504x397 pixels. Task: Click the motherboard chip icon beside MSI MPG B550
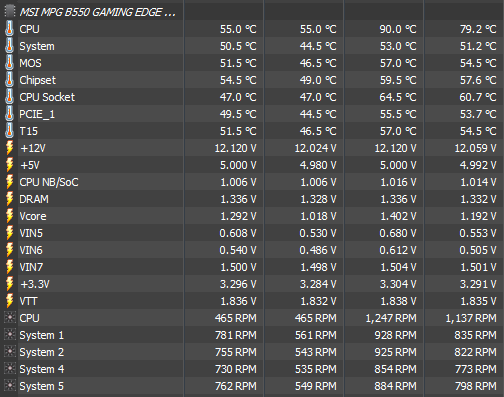pyautogui.click(x=10, y=12)
